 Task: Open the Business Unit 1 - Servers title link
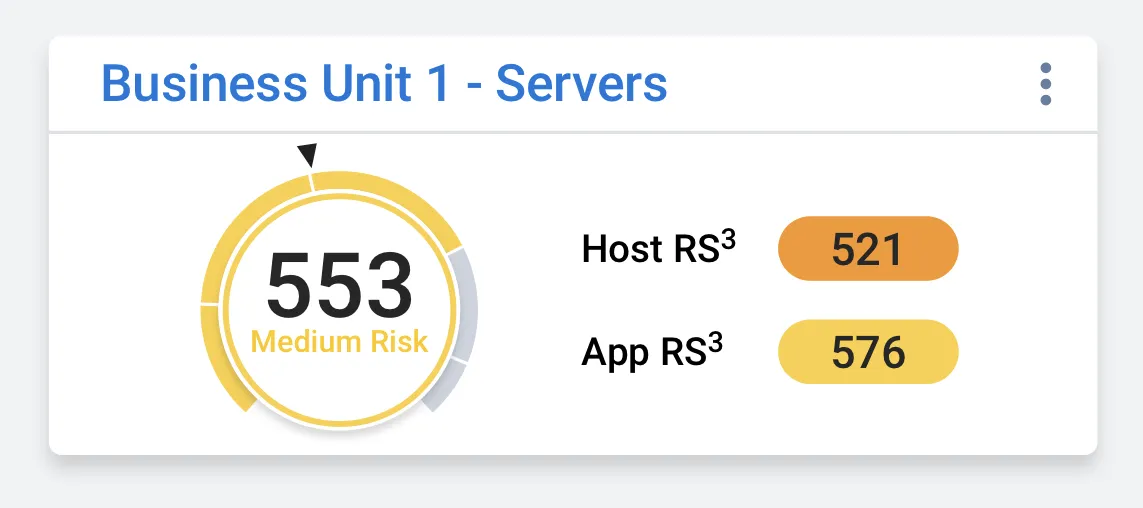[x=384, y=84]
